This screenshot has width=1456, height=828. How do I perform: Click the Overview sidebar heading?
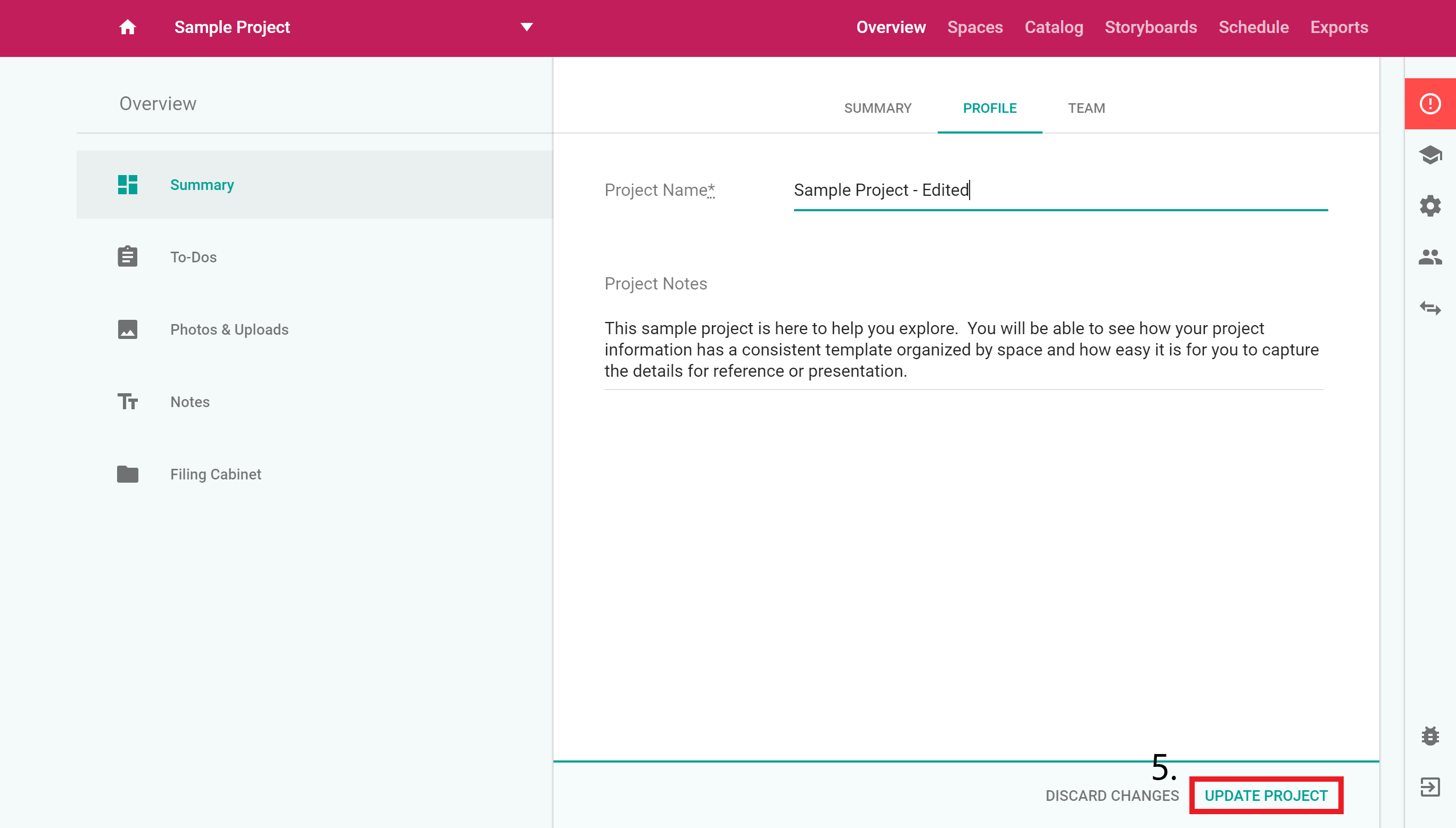[158, 103]
